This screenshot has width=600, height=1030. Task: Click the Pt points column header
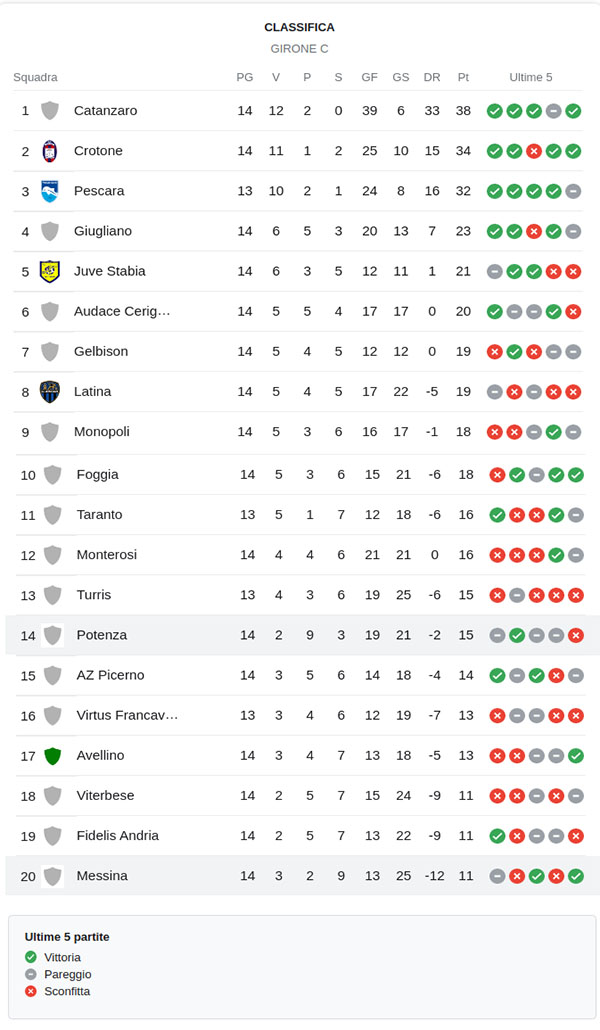click(463, 77)
